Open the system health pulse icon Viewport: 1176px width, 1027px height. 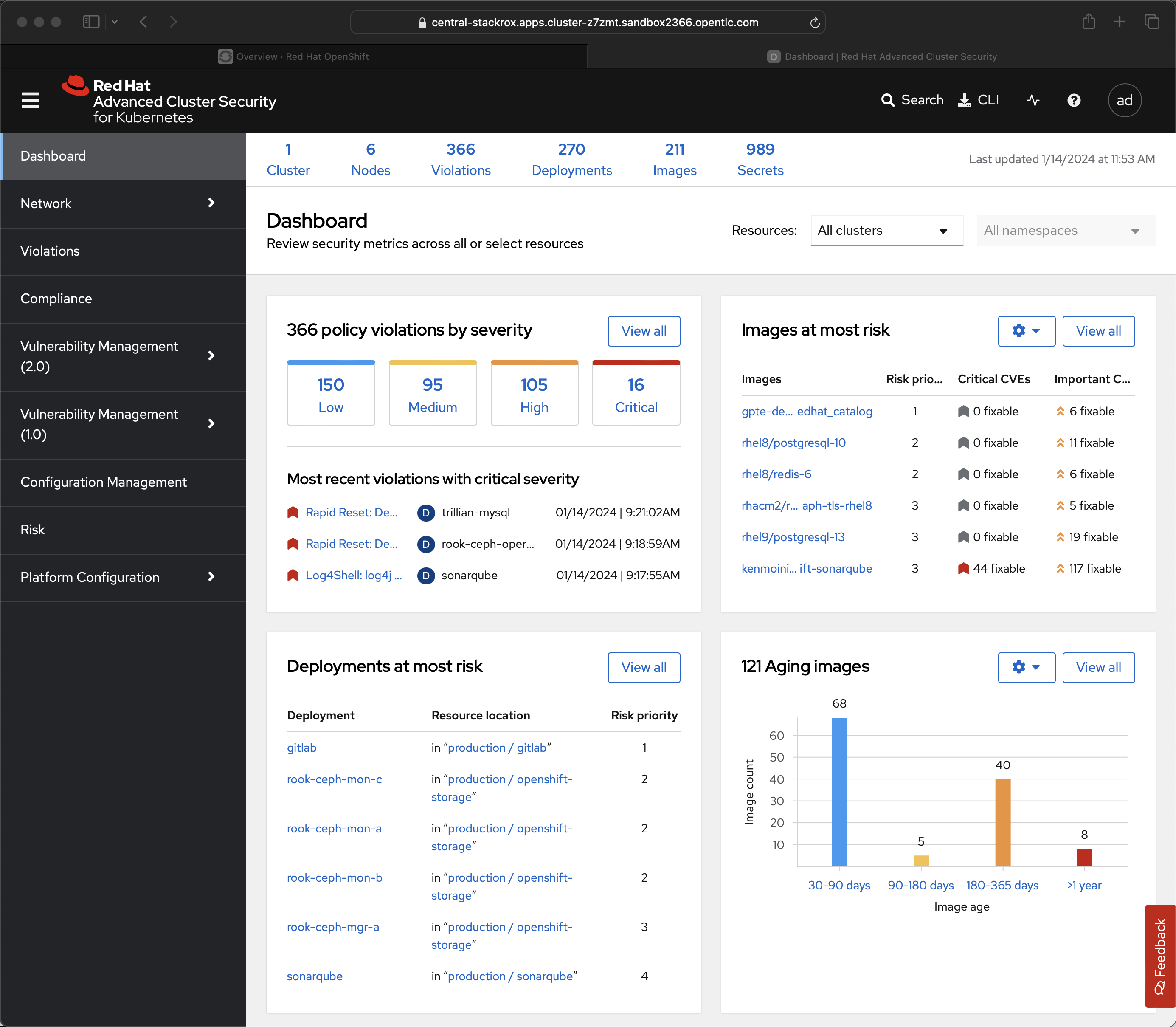click(1033, 100)
